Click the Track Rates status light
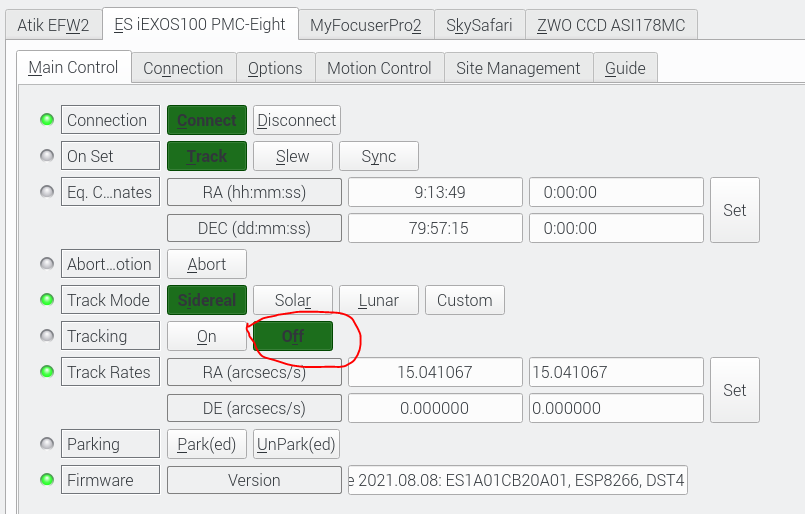 point(47,371)
